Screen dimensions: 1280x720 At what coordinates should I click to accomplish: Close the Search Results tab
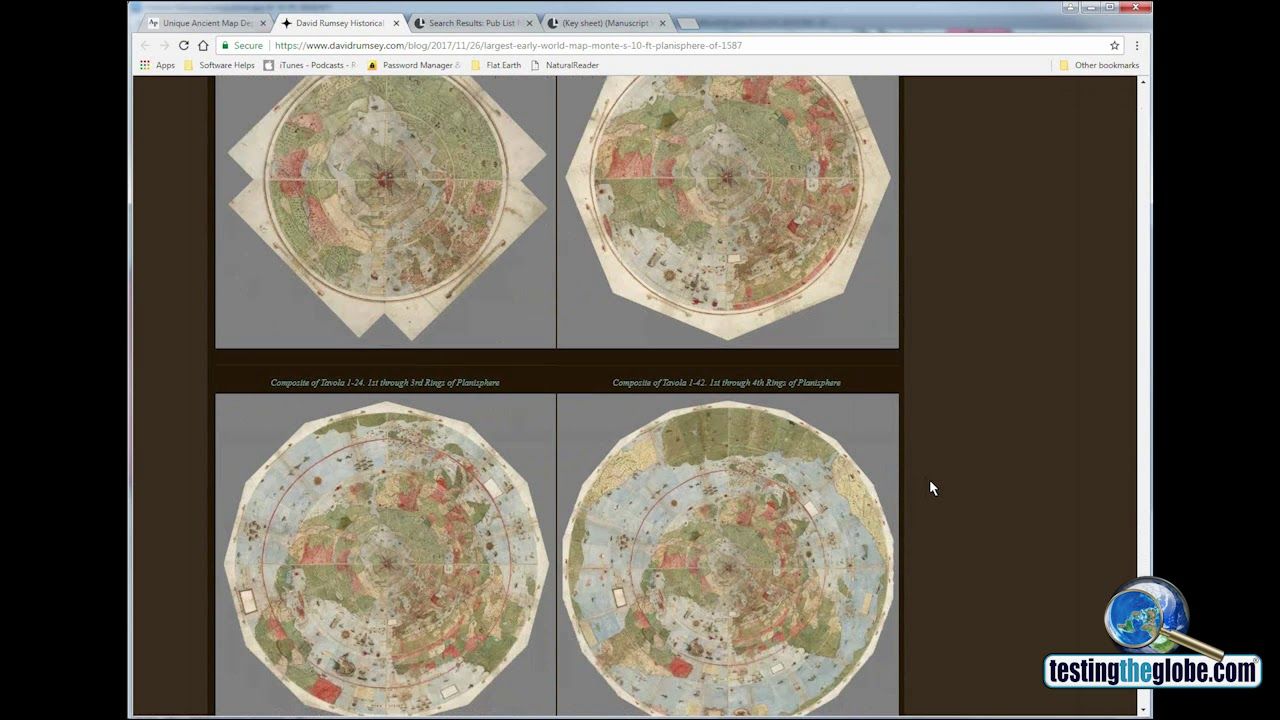[x=529, y=23]
